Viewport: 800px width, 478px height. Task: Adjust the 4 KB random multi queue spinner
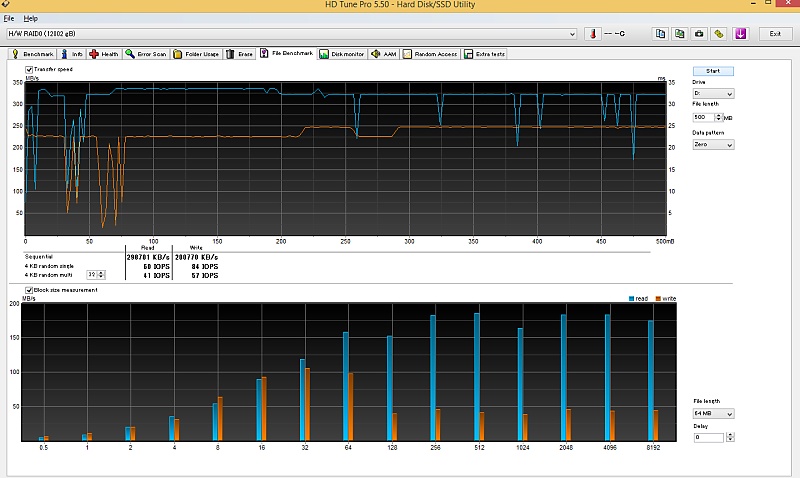click(x=101, y=275)
